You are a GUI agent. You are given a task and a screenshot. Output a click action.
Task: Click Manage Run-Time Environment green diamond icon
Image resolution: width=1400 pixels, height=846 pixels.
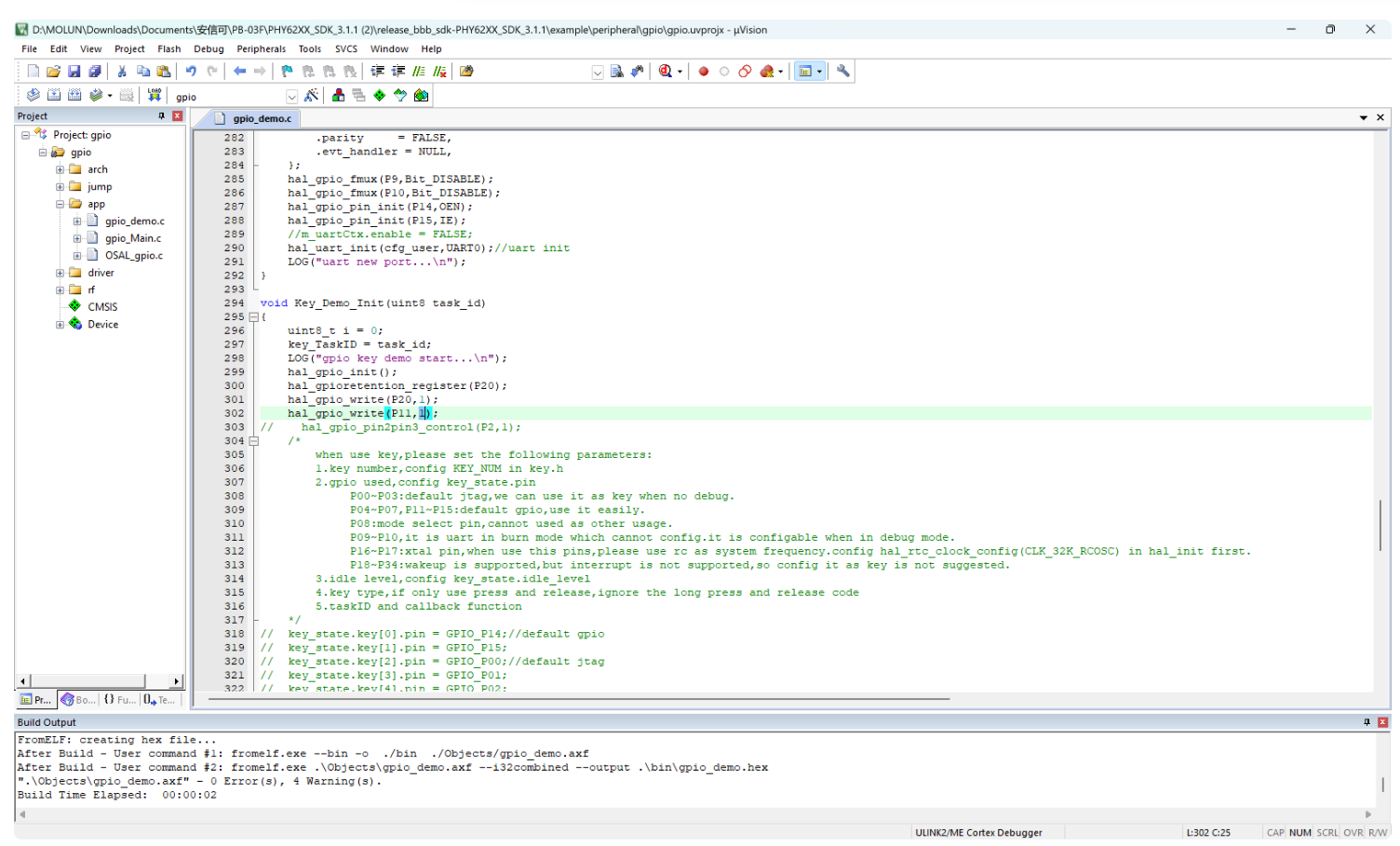pos(380,95)
